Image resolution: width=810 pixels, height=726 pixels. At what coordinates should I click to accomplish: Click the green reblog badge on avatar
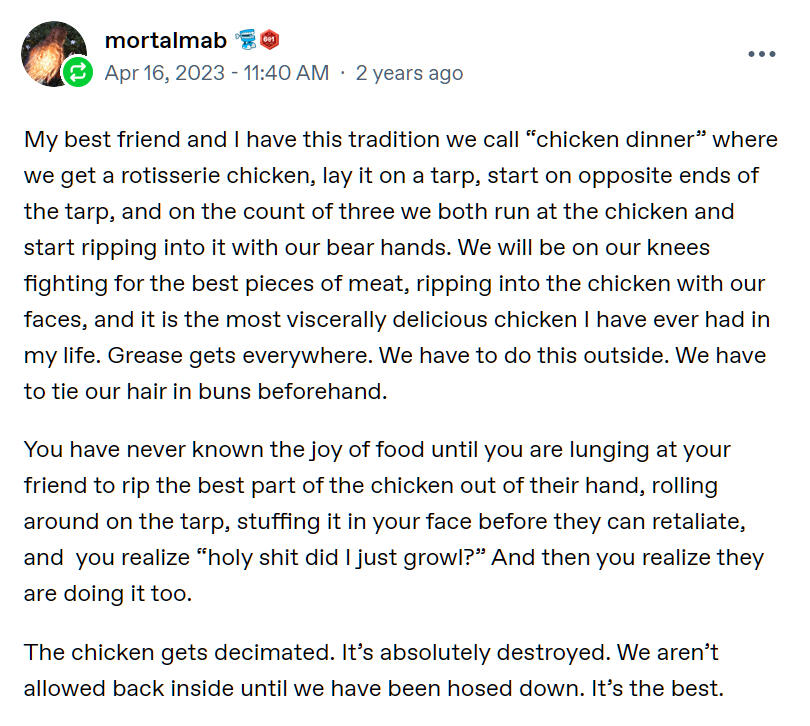(77, 72)
